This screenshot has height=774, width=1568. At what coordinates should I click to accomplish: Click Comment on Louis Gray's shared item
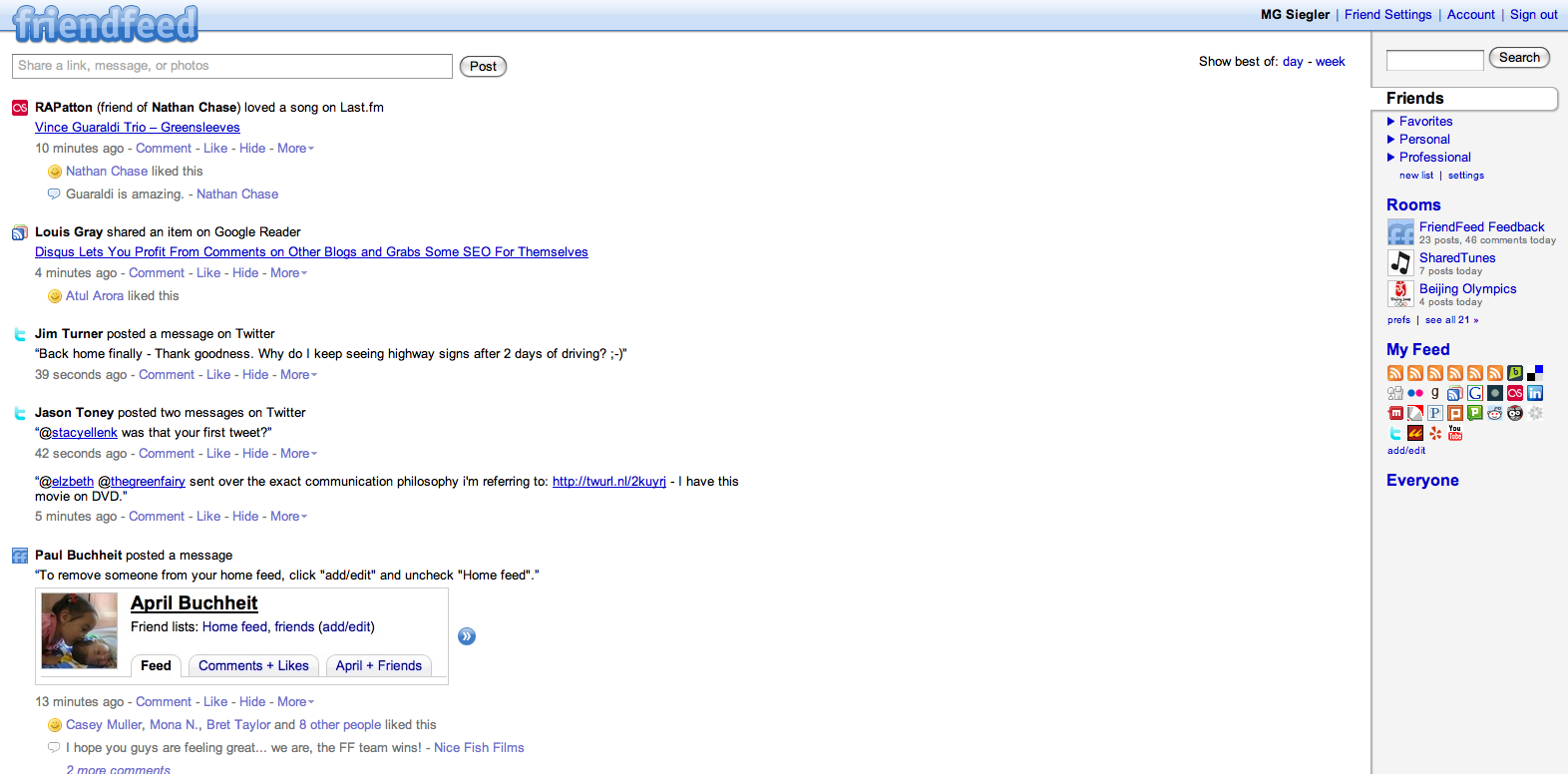[157, 272]
